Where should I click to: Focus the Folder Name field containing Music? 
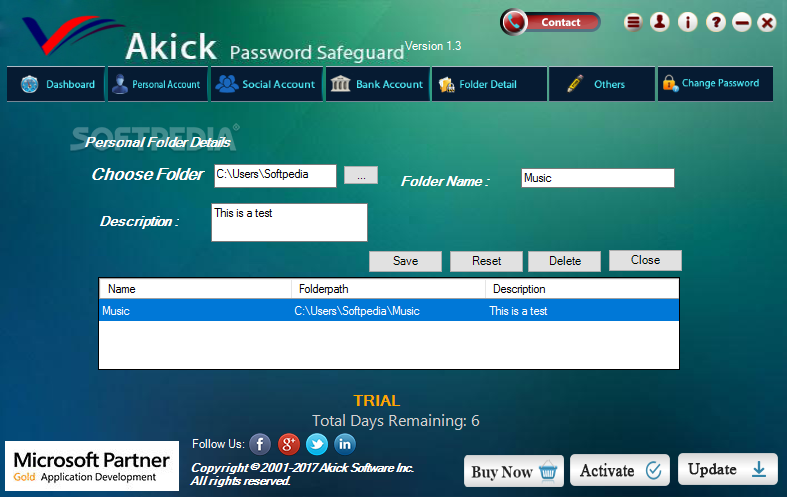(x=598, y=178)
